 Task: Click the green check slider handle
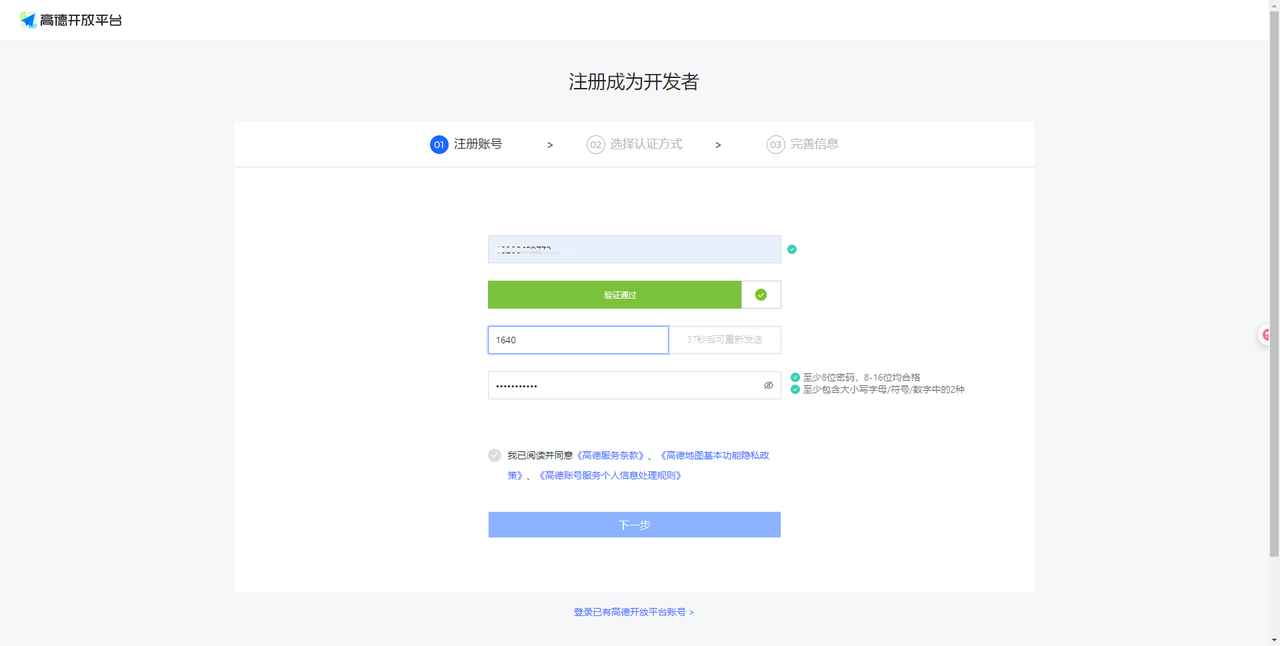coord(761,295)
